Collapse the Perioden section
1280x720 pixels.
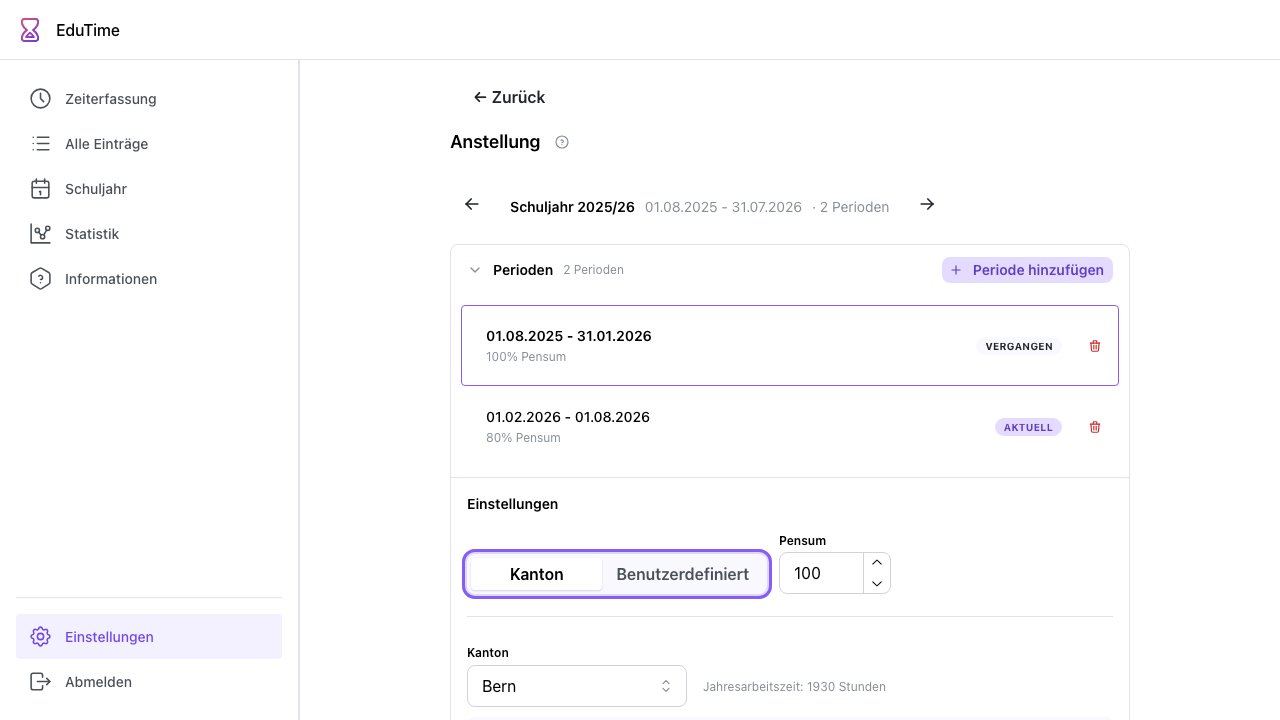(x=475, y=270)
